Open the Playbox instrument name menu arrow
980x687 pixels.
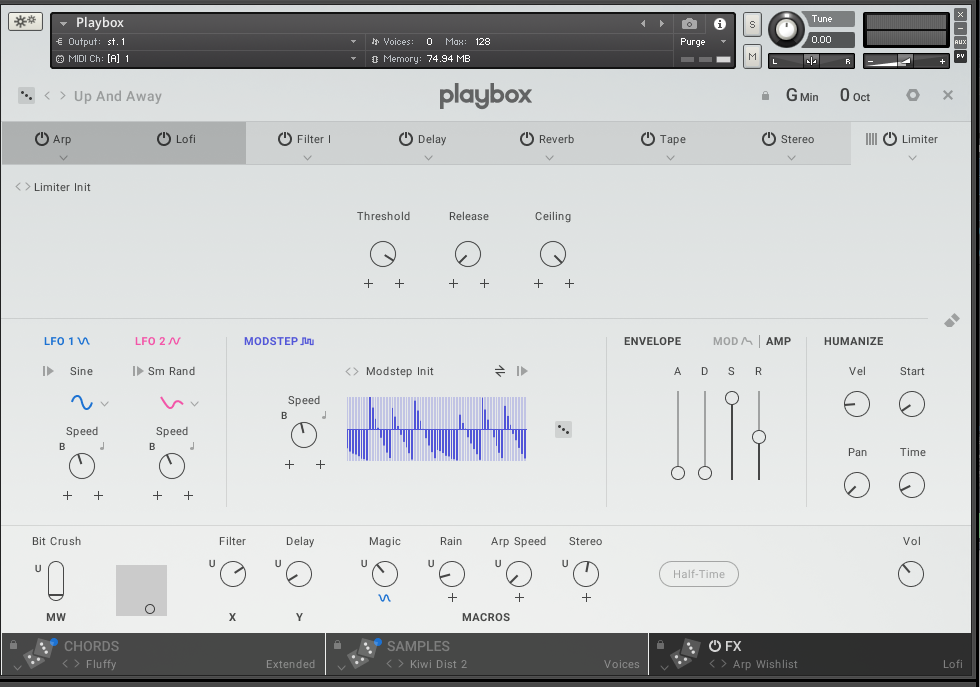coord(63,24)
